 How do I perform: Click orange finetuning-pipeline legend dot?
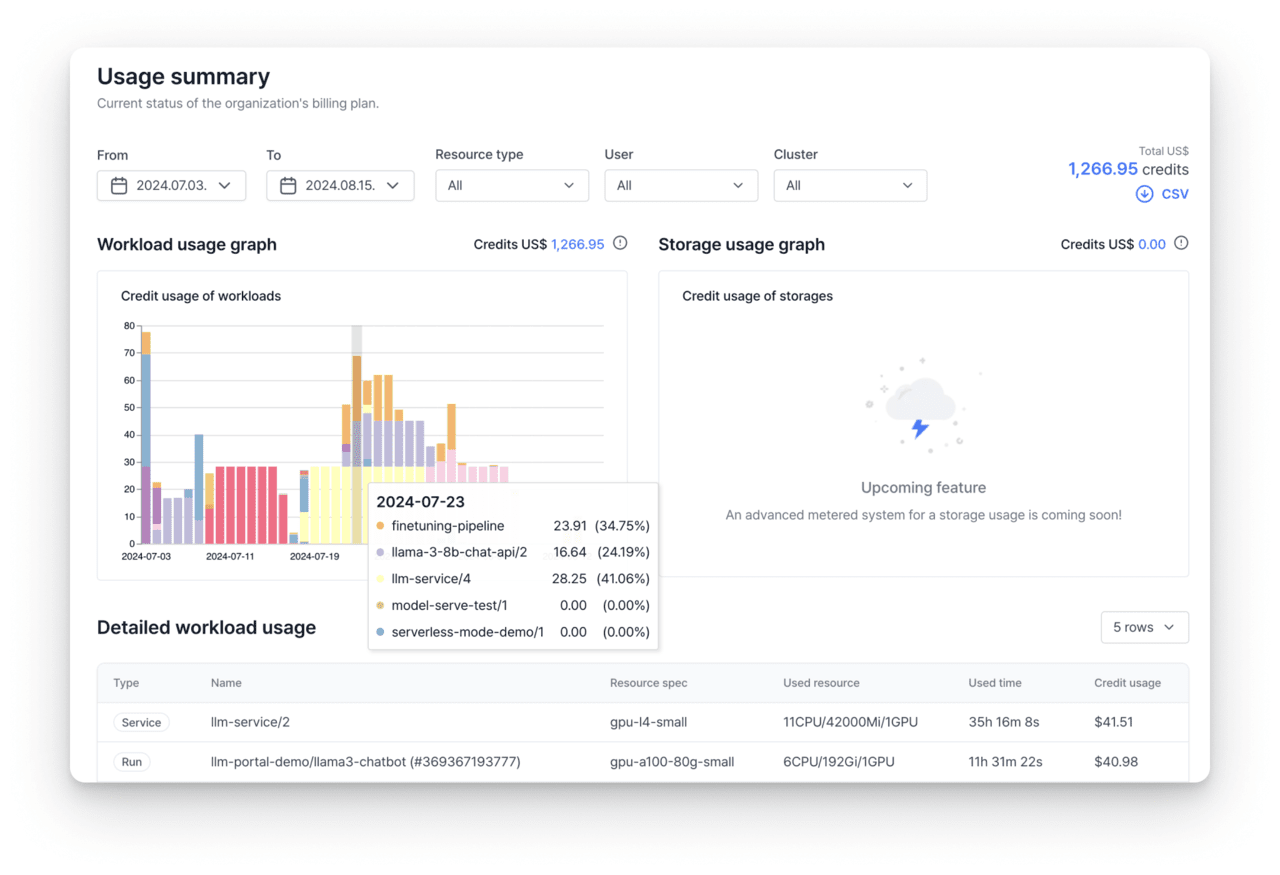click(x=380, y=526)
